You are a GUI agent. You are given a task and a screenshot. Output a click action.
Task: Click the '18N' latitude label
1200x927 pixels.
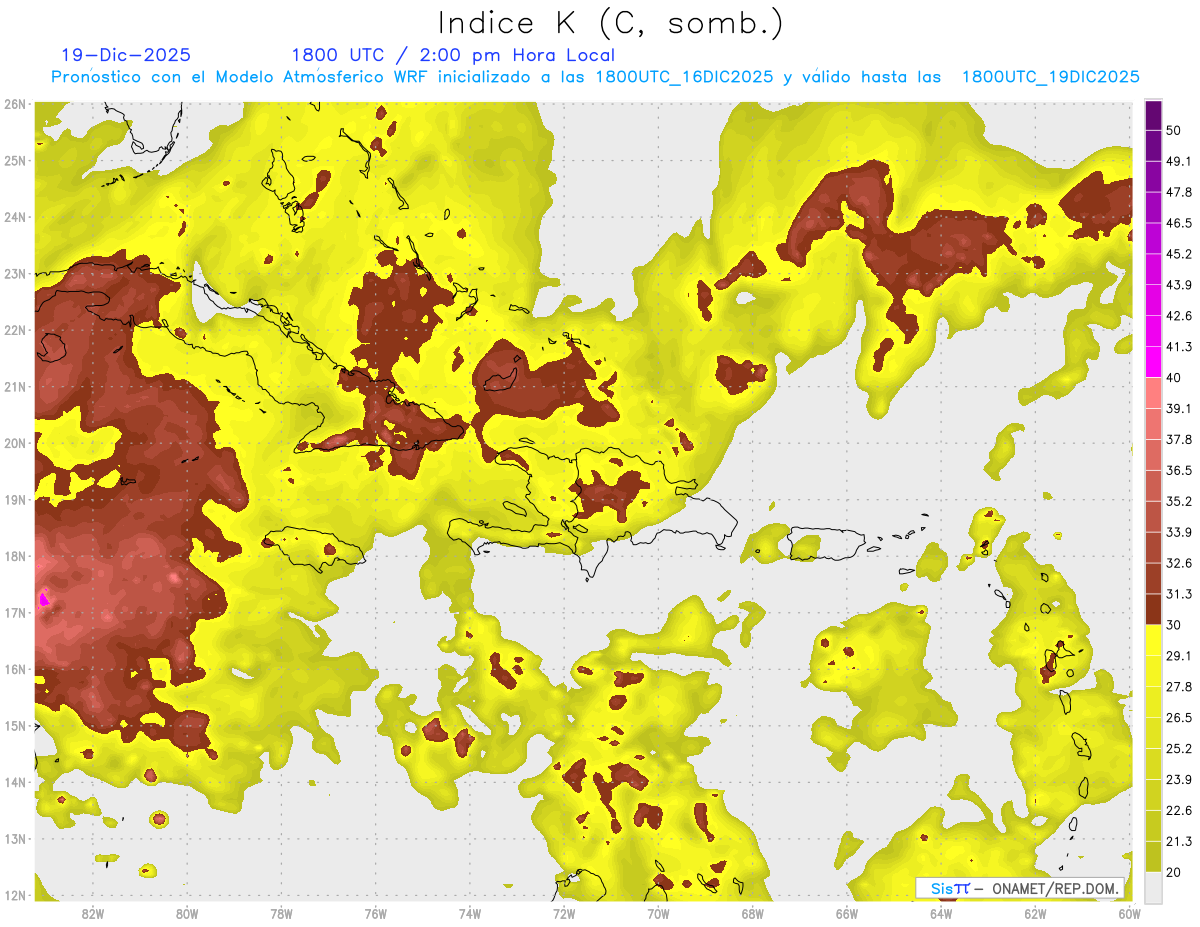pyautogui.click(x=15, y=556)
